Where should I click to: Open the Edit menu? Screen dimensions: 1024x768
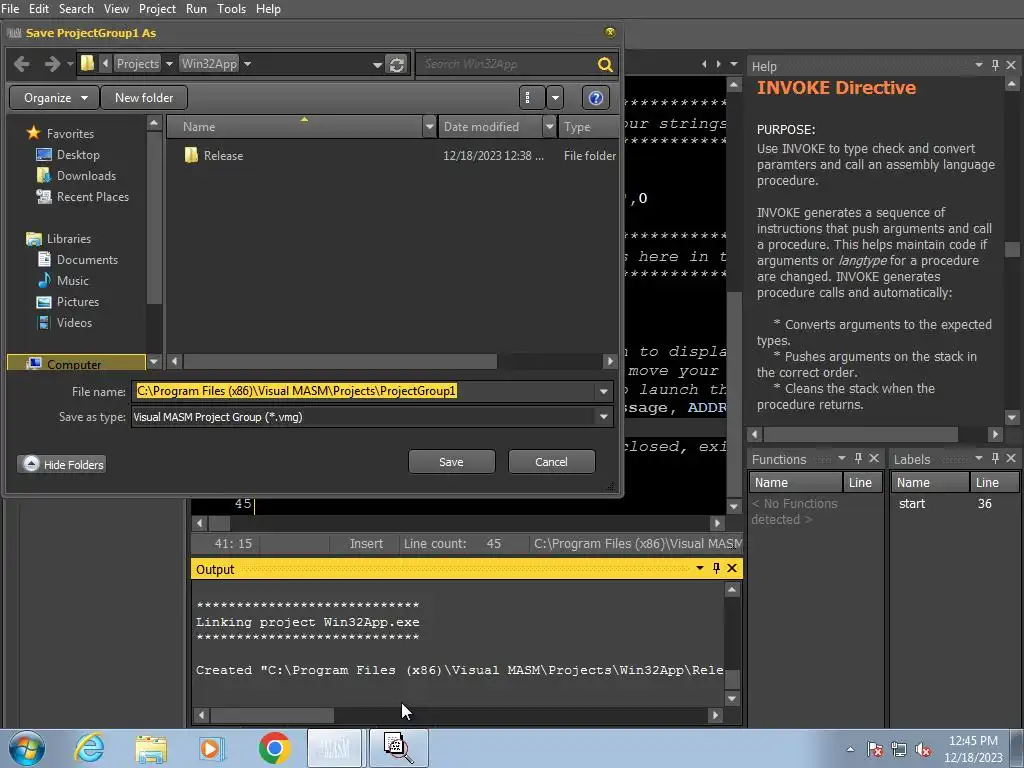39,8
